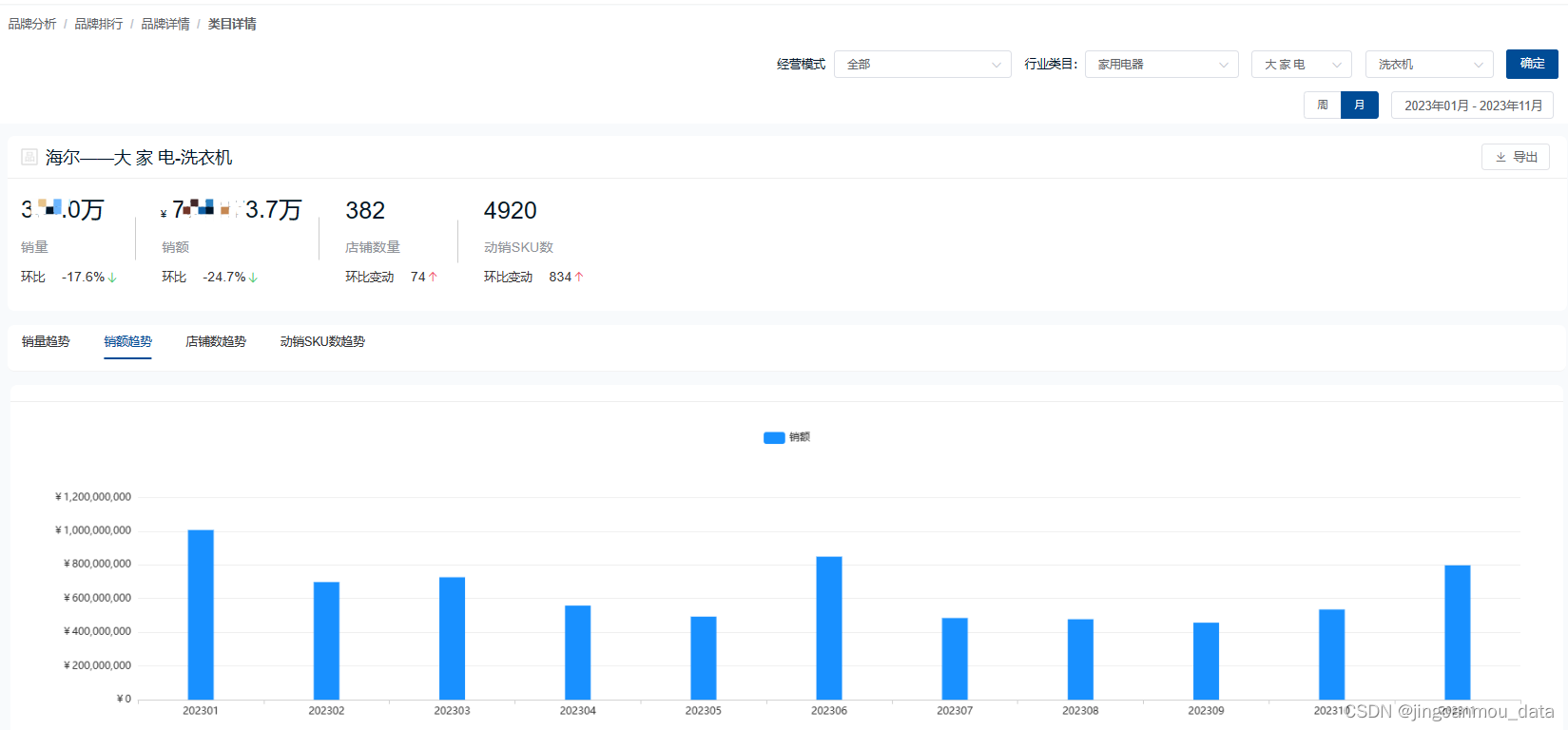
Task: Open the date range picker 2023年01月 - 2023年11月
Action: point(1473,106)
